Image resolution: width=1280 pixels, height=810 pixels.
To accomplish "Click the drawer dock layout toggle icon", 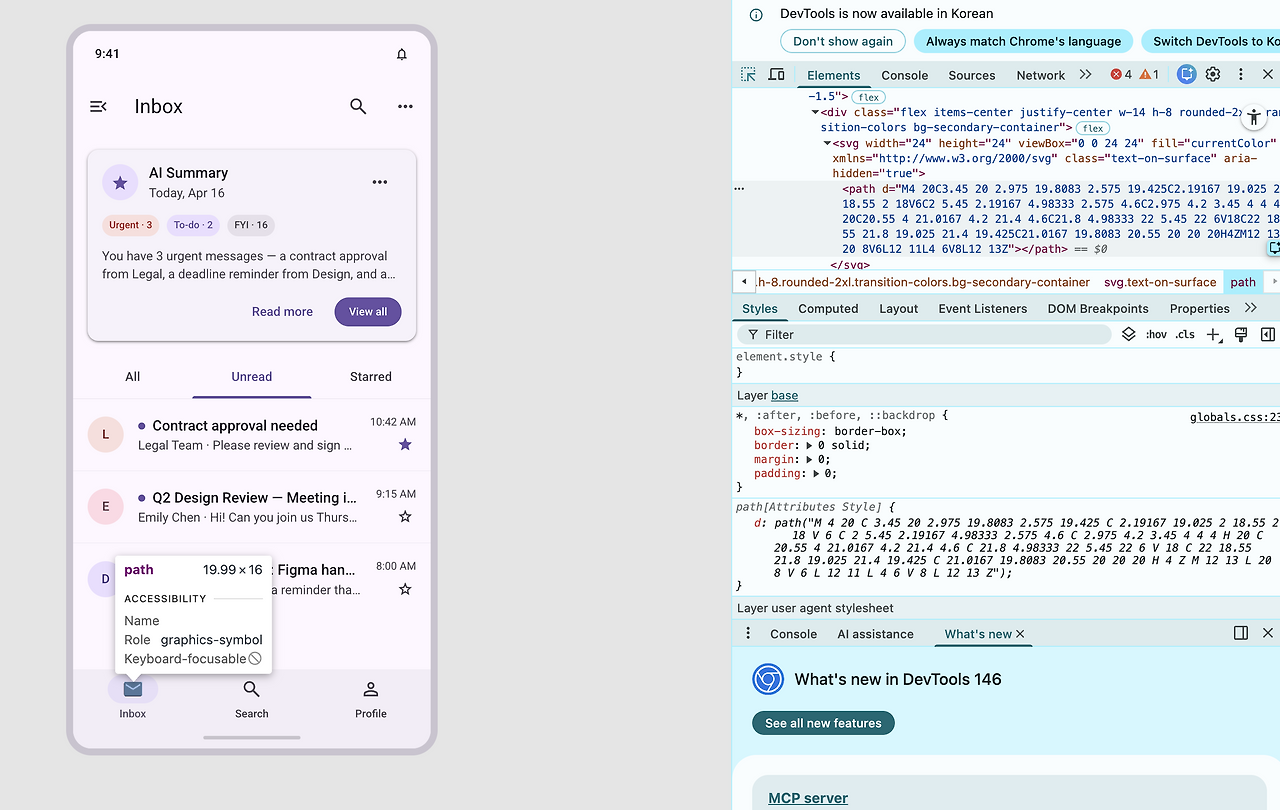I will [x=1241, y=633].
